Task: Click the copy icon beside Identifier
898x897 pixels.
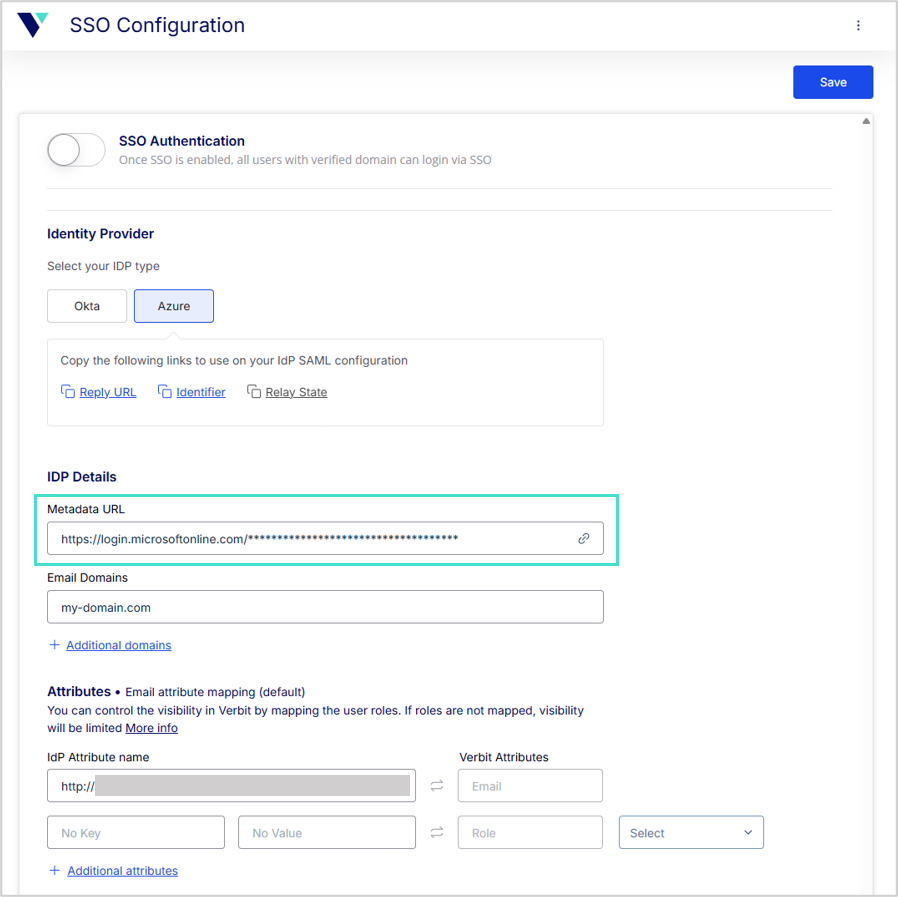Action: point(164,392)
